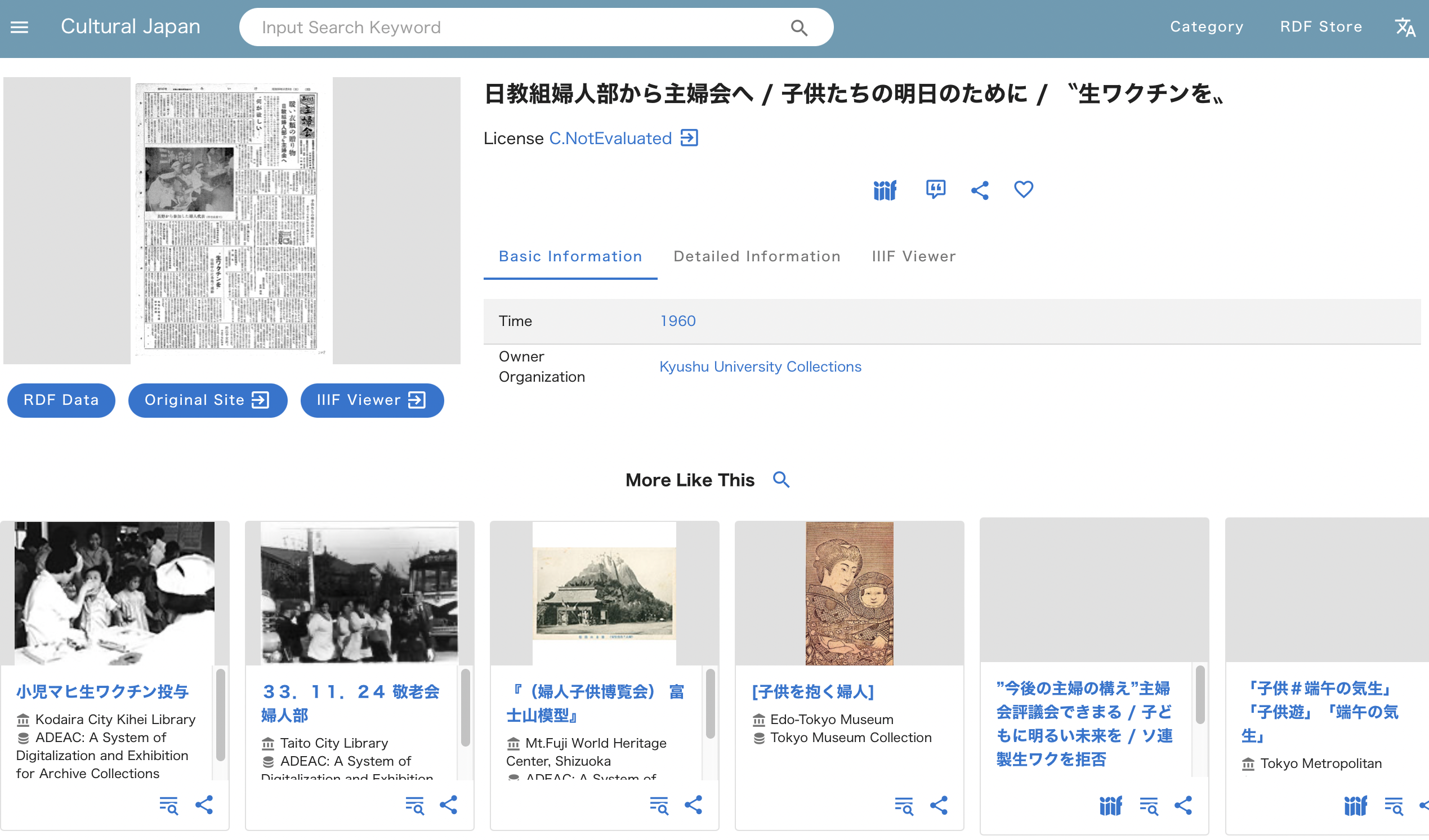Open license link external arrow icon

(689, 138)
